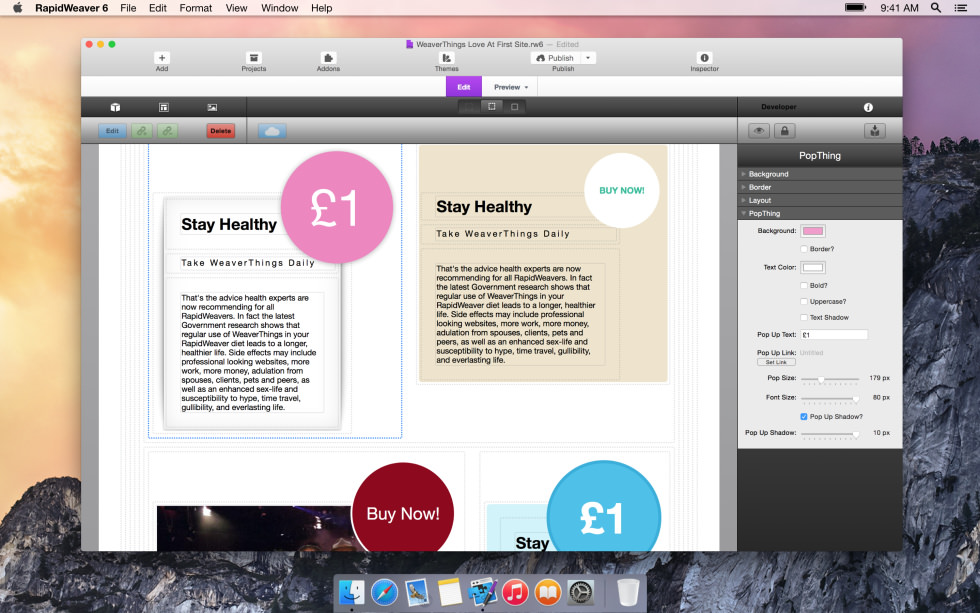Open the Projects toolbar icon
Image resolution: width=980 pixels, height=613 pixels.
(253, 58)
